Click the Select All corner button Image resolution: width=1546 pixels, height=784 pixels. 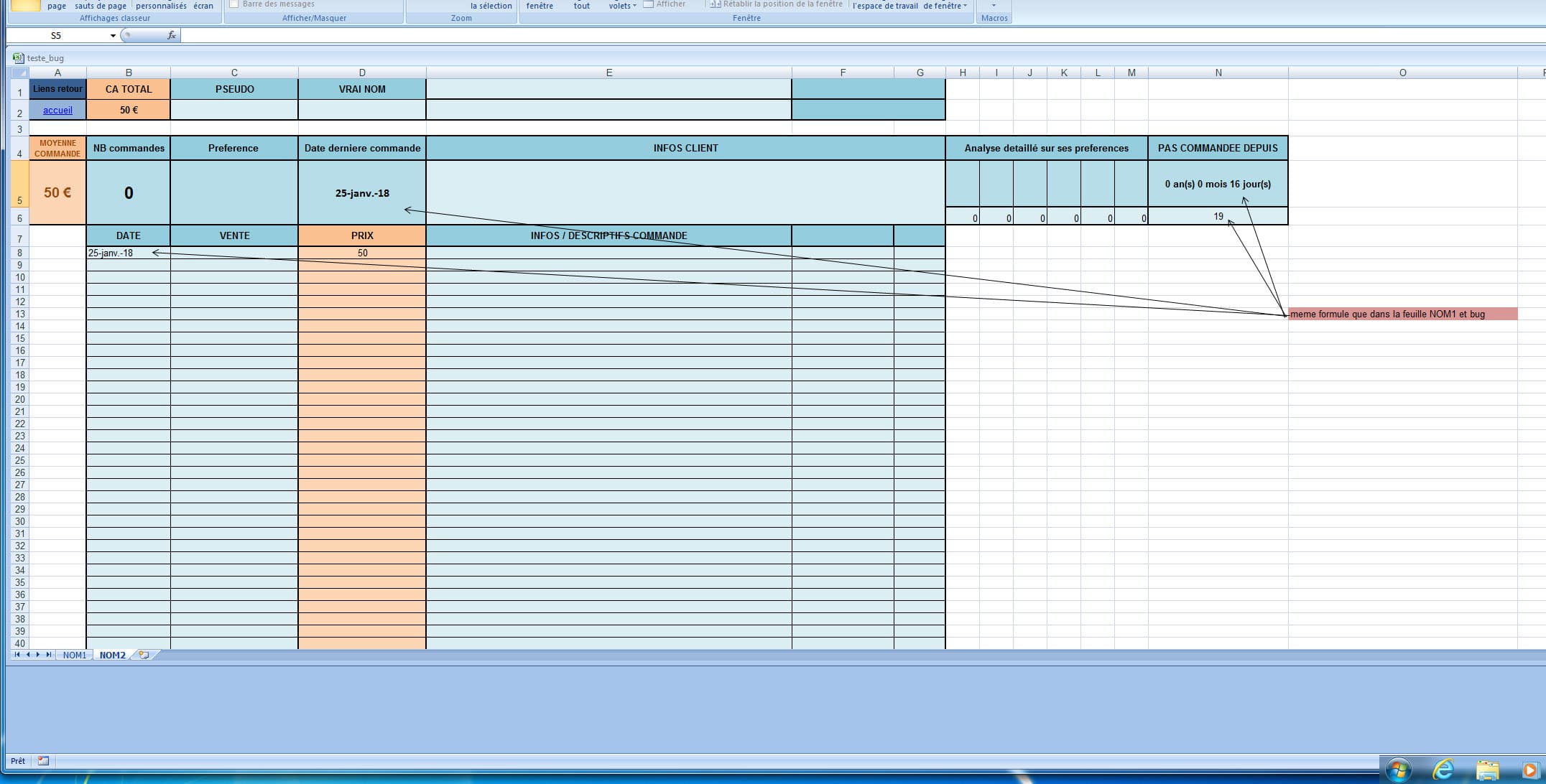click(19, 73)
